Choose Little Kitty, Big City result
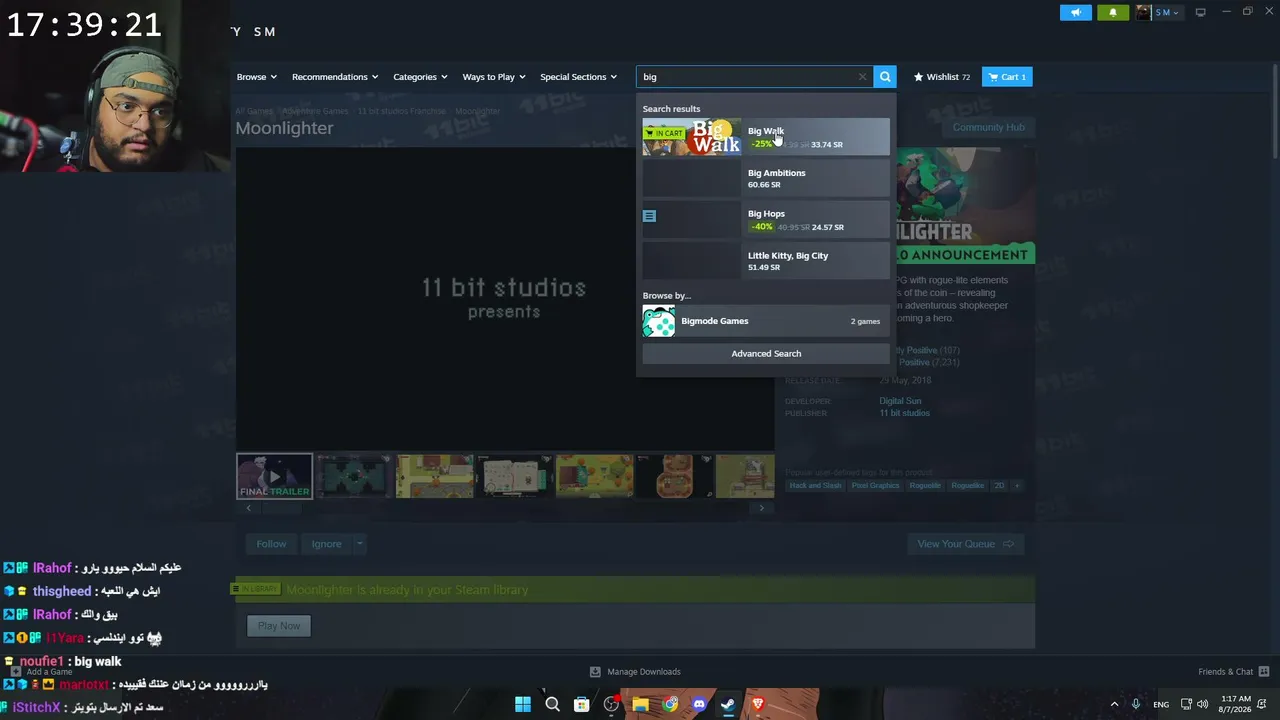Image resolution: width=1280 pixels, height=720 pixels. (x=766, y=261)
